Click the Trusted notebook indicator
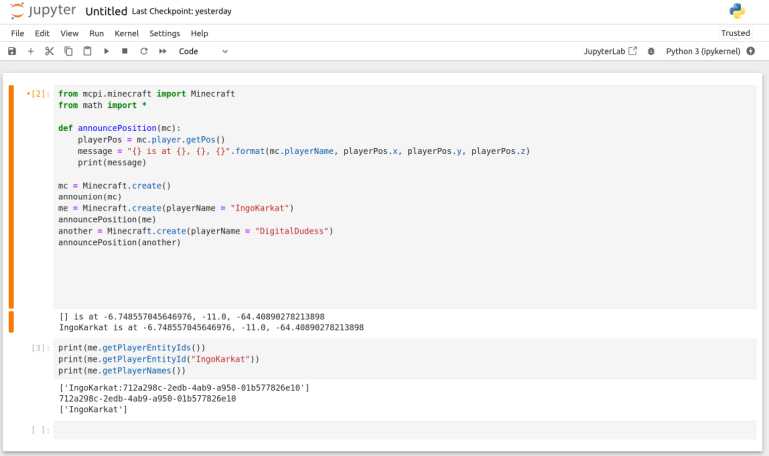Screen dimensions: 769x456 point(735,33)
